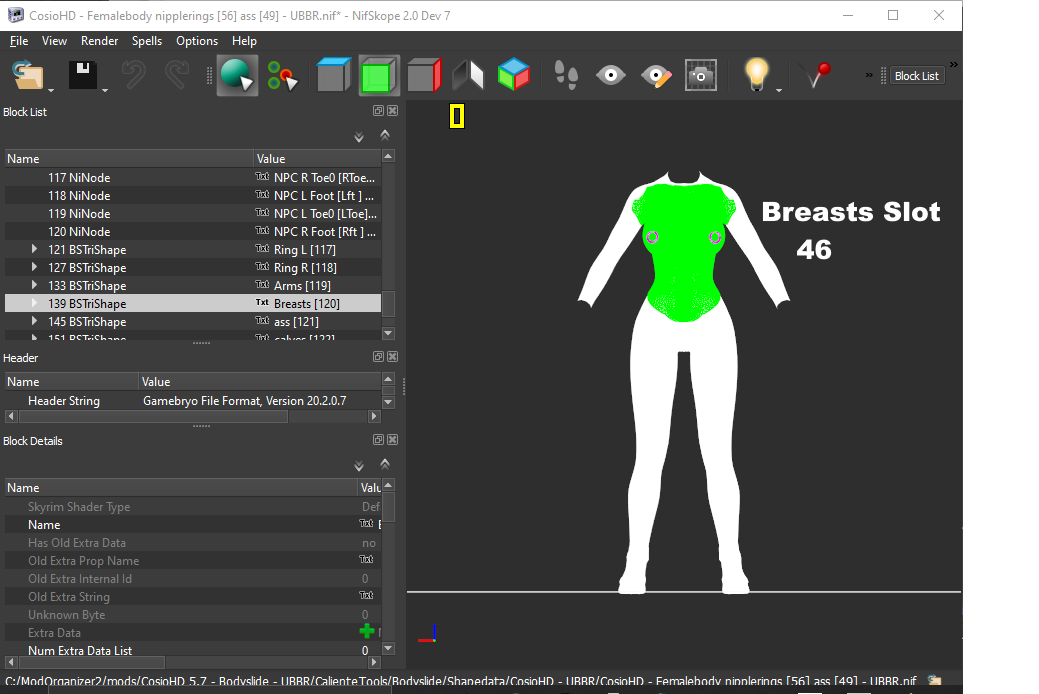
Task: Click the green plus in Extra Data row
Action: 366,632
